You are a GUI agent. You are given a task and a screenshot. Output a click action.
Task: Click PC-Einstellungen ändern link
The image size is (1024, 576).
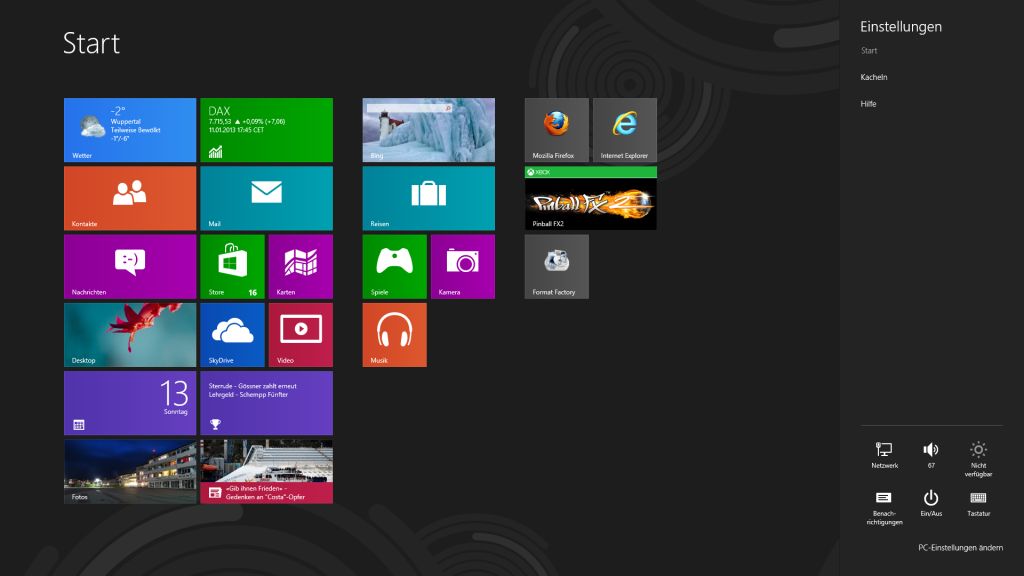pyautogui.click(x=960, y=547)
